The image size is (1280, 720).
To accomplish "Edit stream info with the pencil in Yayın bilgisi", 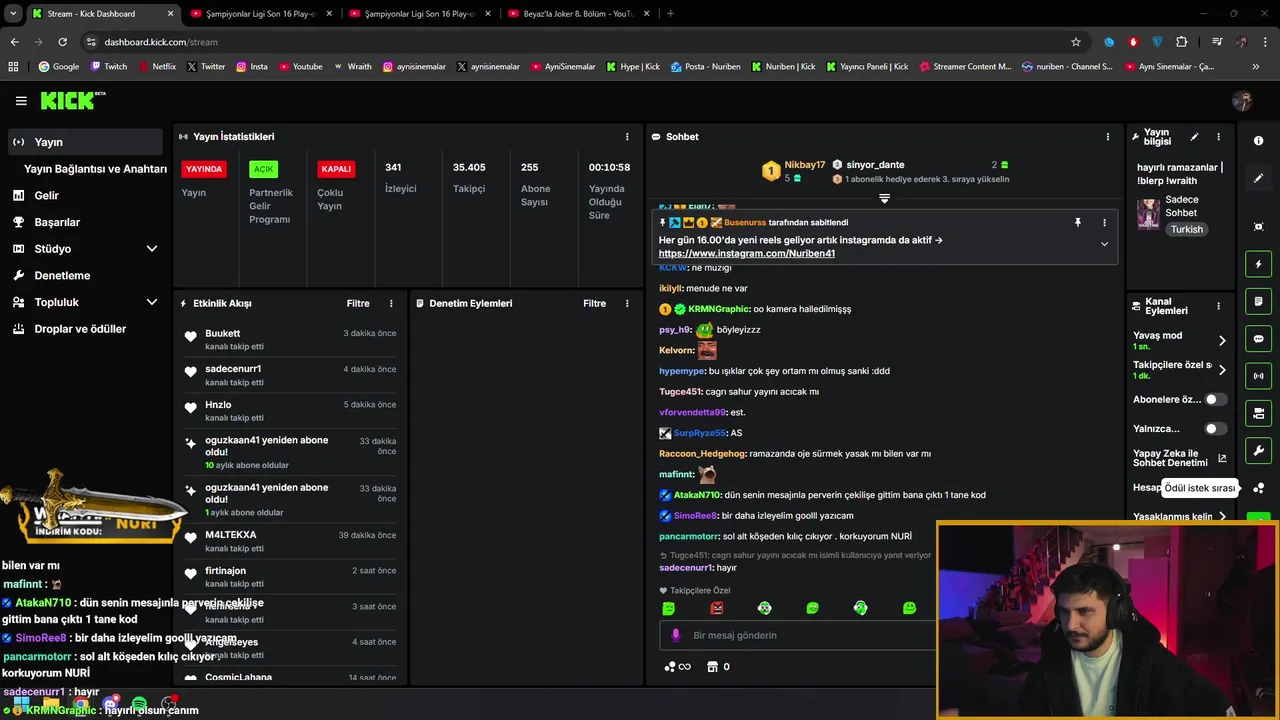I will [x=1194, y=137].
